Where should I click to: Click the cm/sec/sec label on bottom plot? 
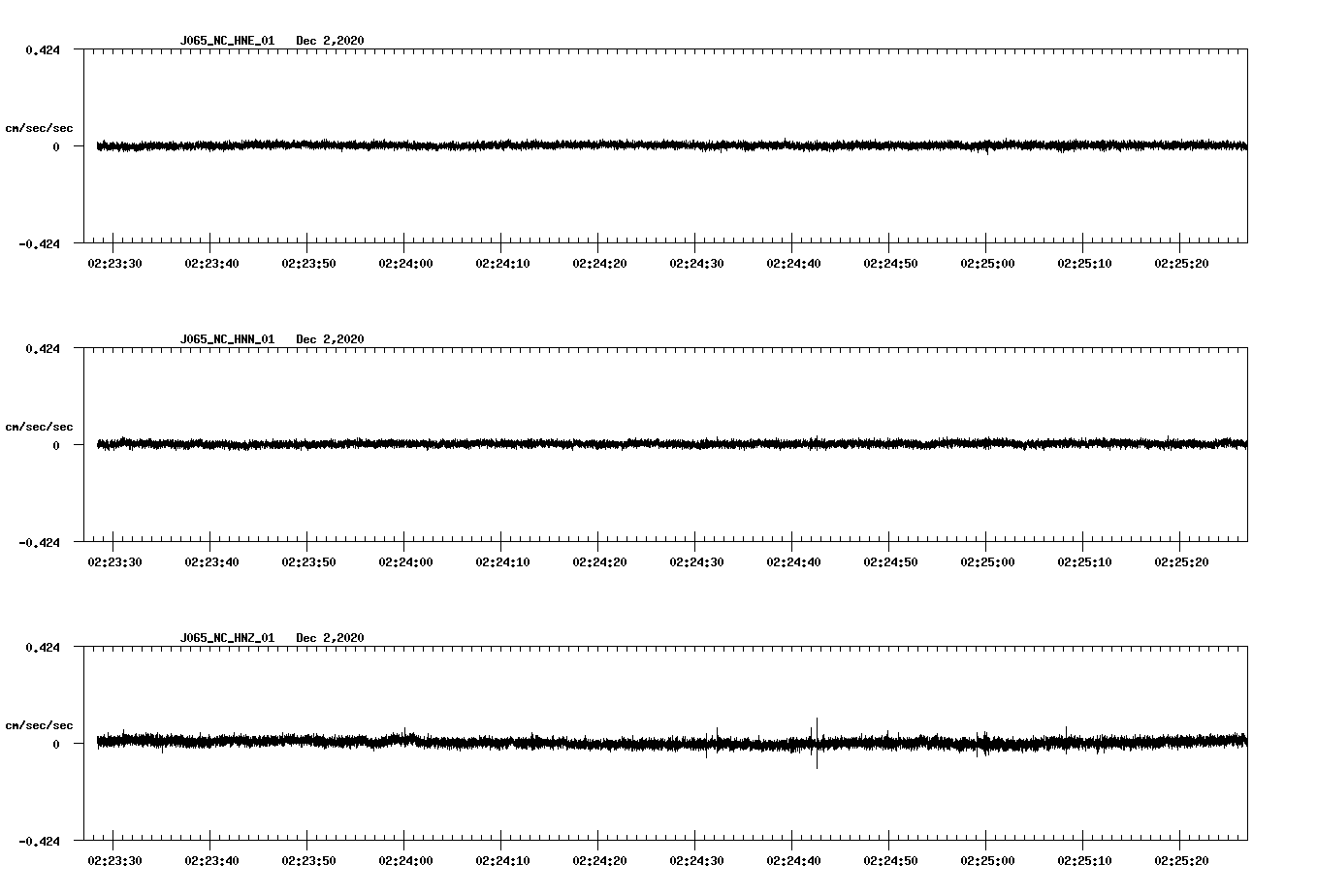click(40, 723)
